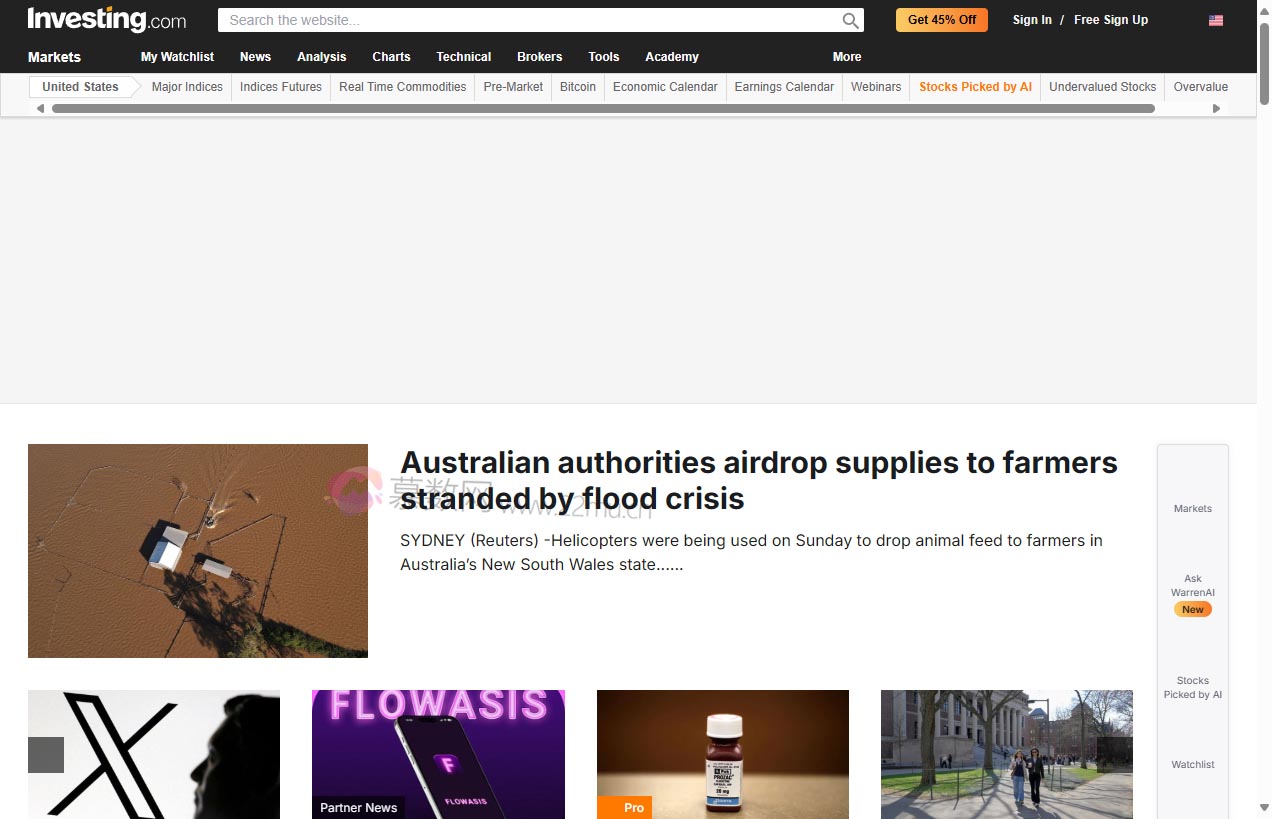The height and width of the screenshot is (819, 1272).
Task: Select the Economic Calendar tab
Action: point(665,87)
